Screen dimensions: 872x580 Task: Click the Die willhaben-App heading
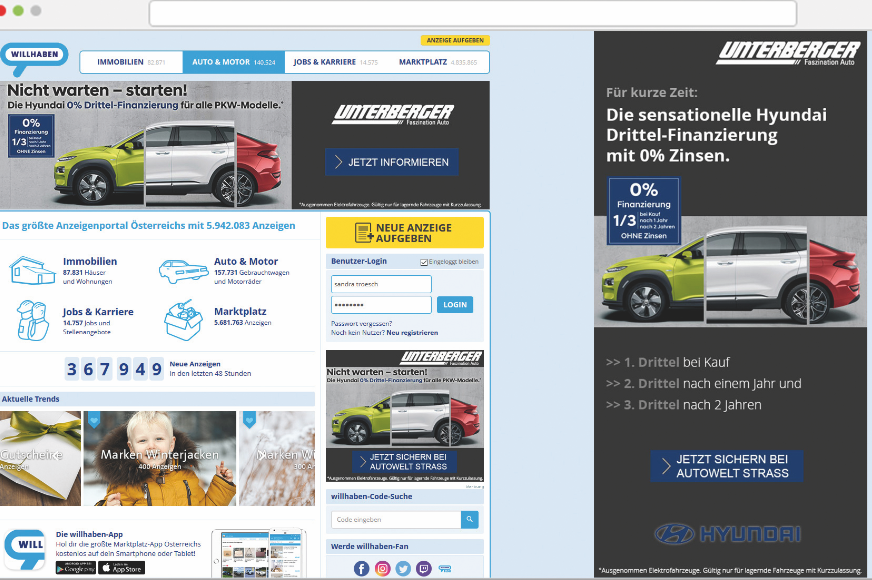tap(89, 534)
